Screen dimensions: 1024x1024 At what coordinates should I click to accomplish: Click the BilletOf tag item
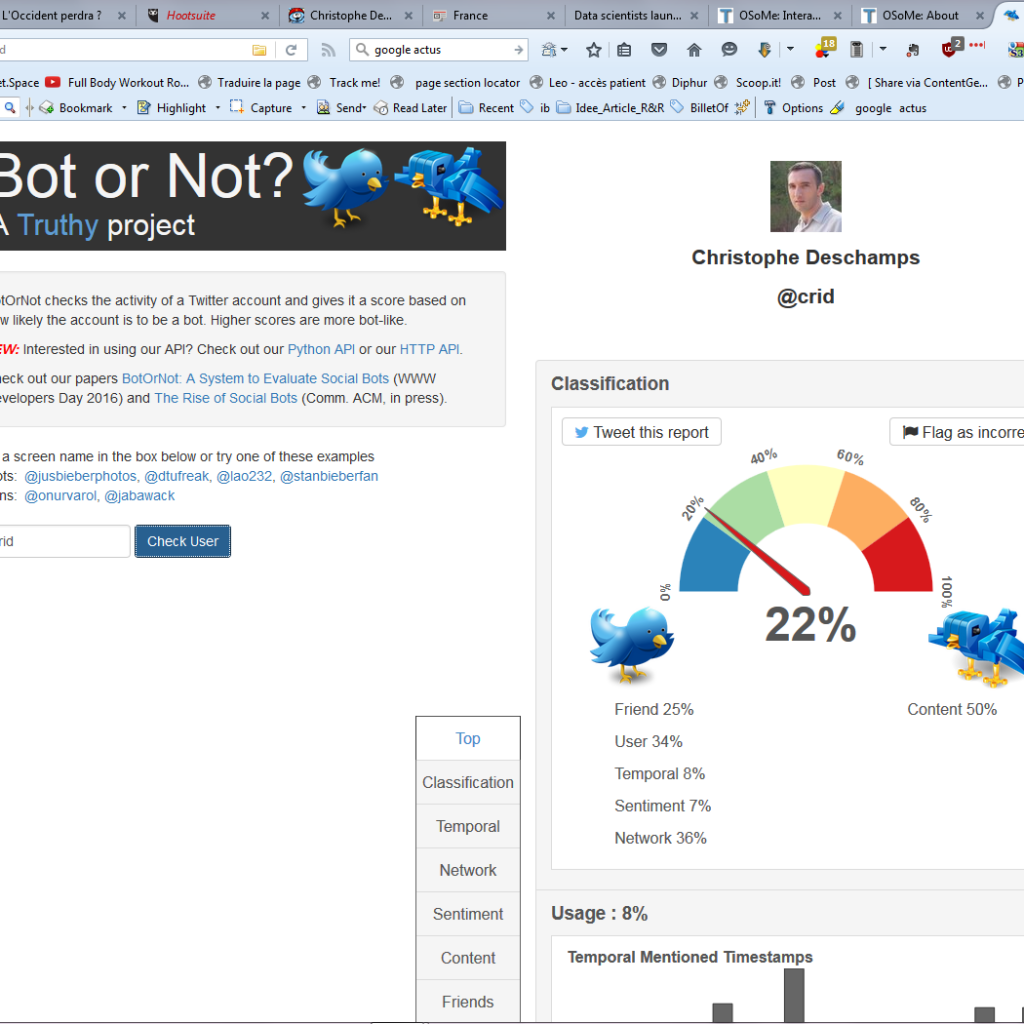click(x=700, y=108)
